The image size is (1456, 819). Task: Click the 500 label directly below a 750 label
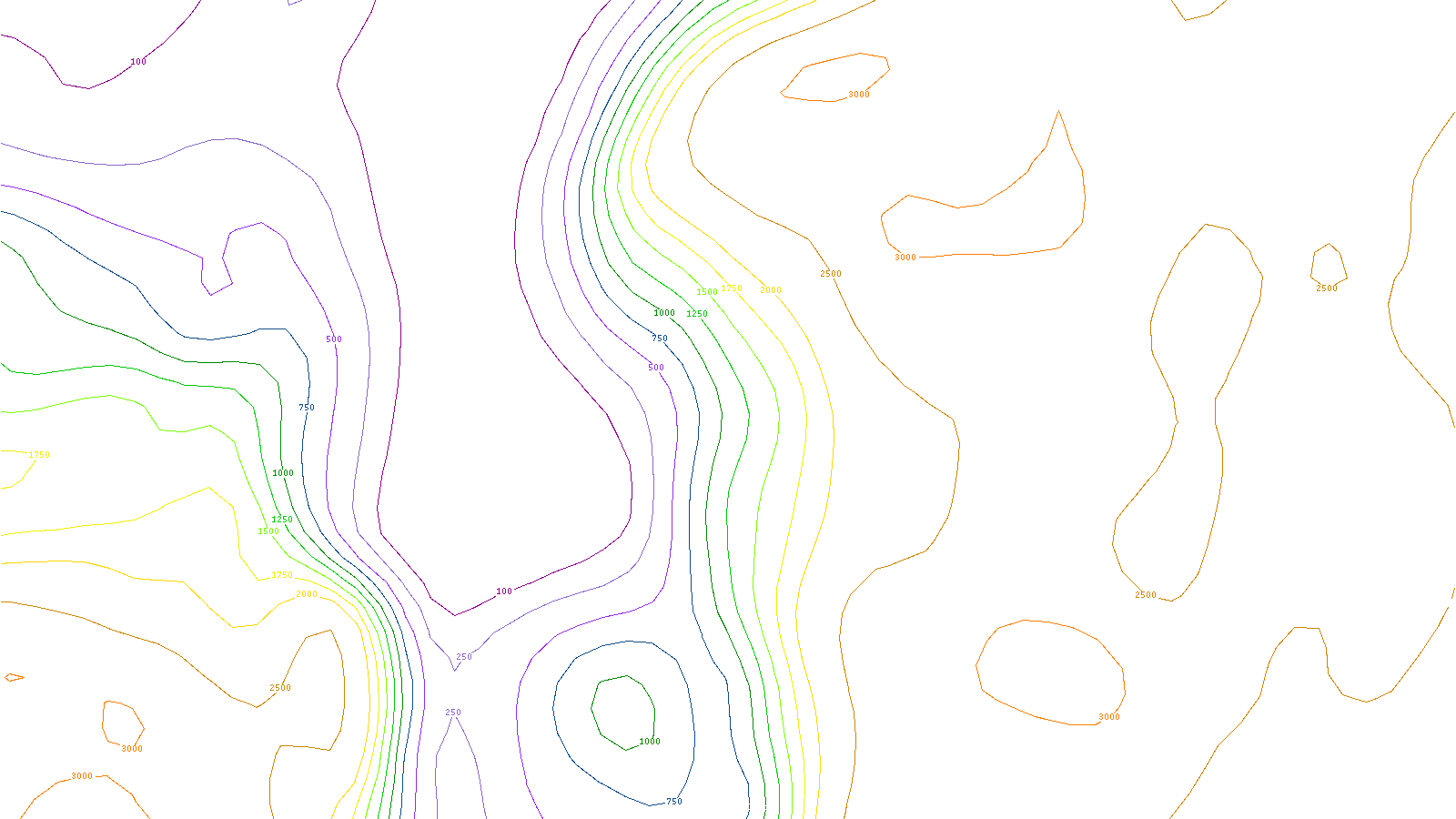tap(656, 368)
